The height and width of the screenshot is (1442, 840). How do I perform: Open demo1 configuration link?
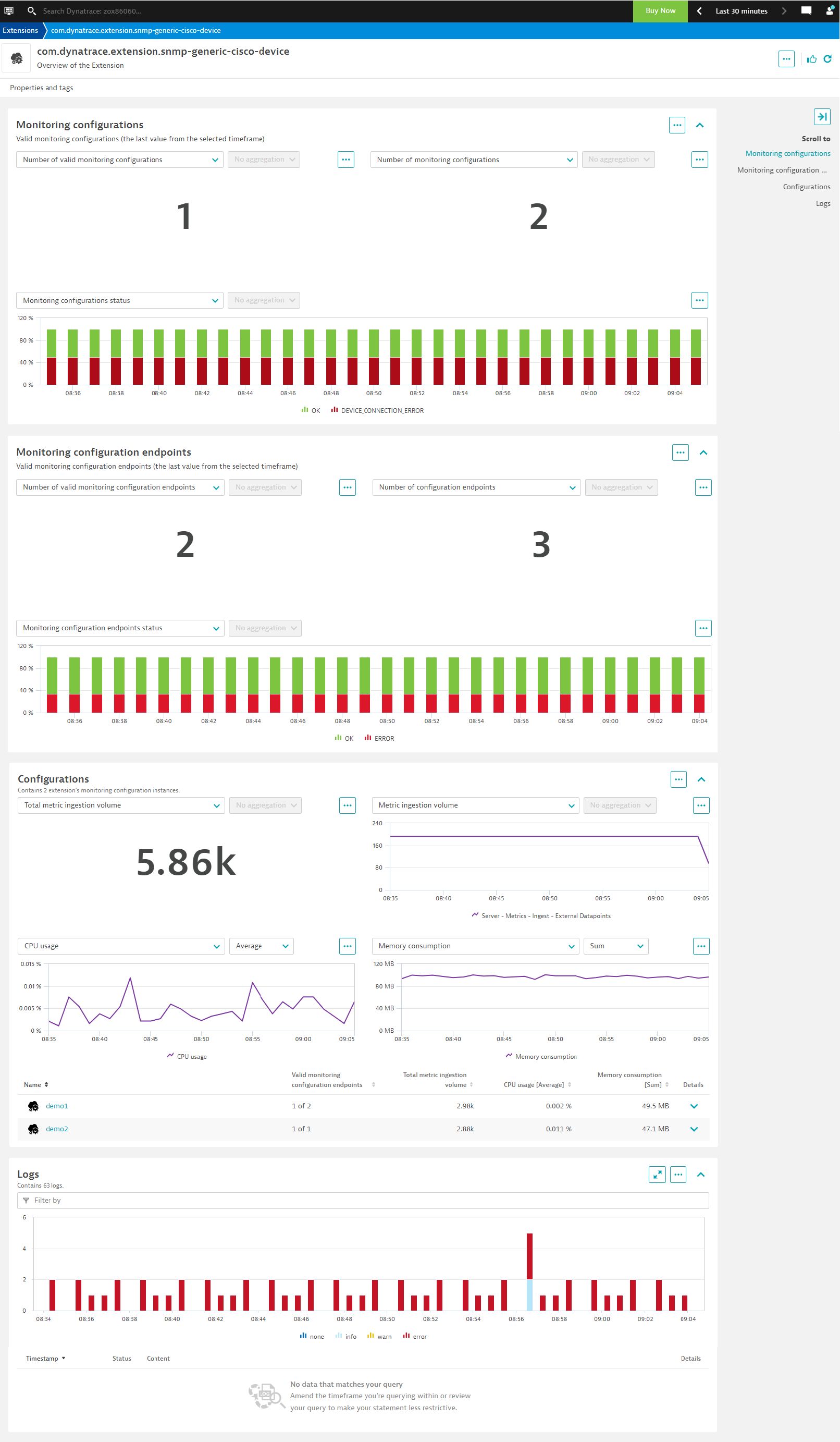tap(57, 1106)
